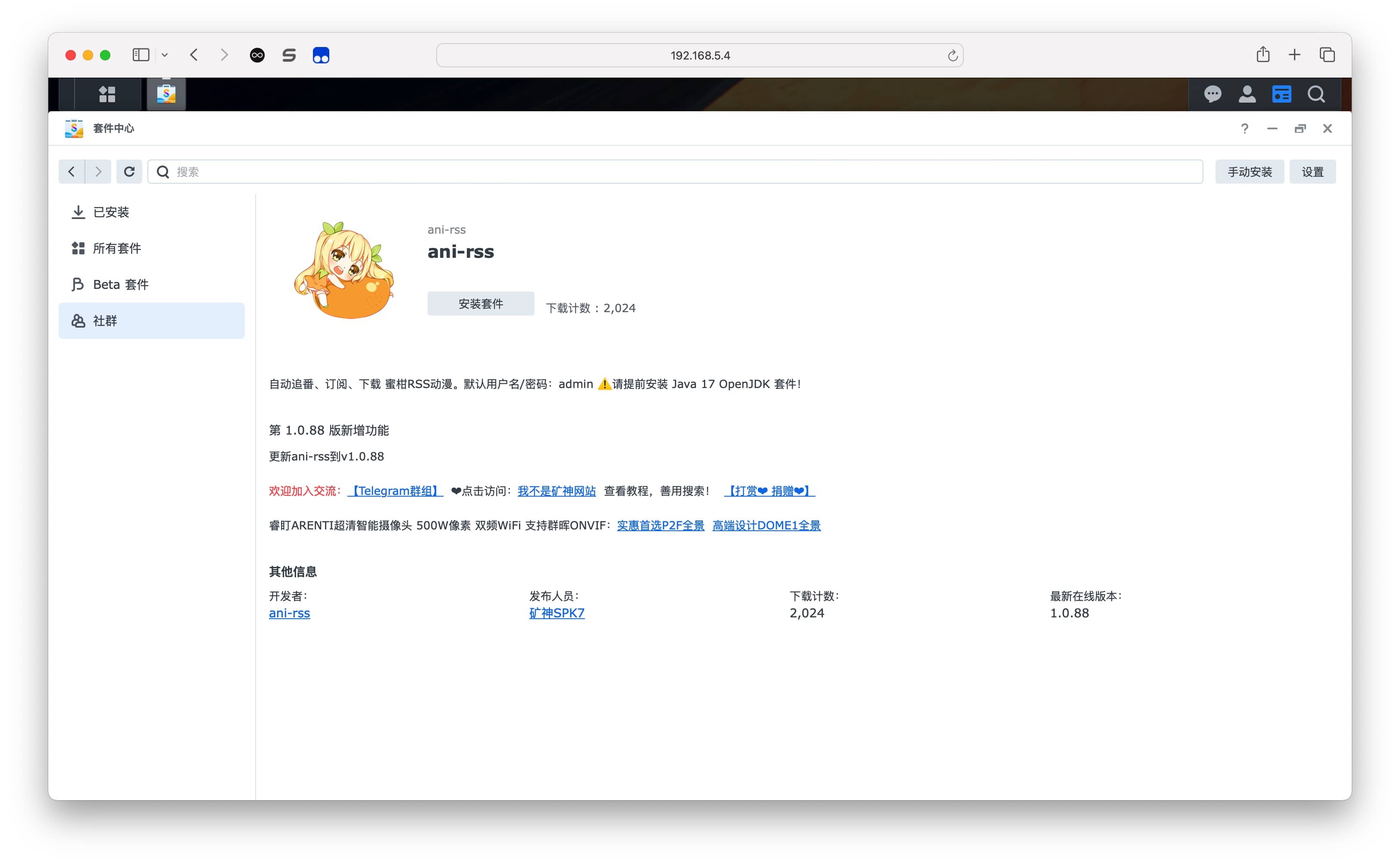This screenshot has height=864, width=1400.
Task: Click the bold ani-rss package title
Action: tap(460, 251)
